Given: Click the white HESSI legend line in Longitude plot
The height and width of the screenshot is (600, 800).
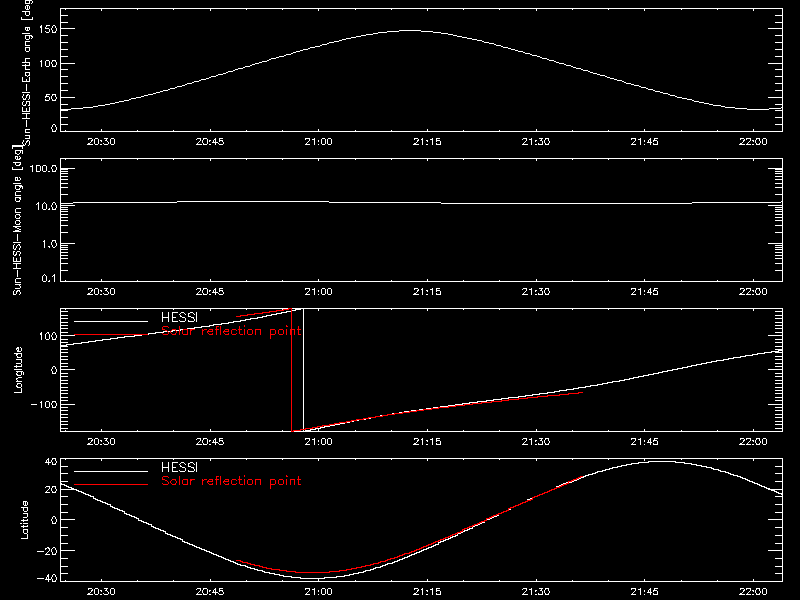Looking at the screenshot, I should [111, 321].
